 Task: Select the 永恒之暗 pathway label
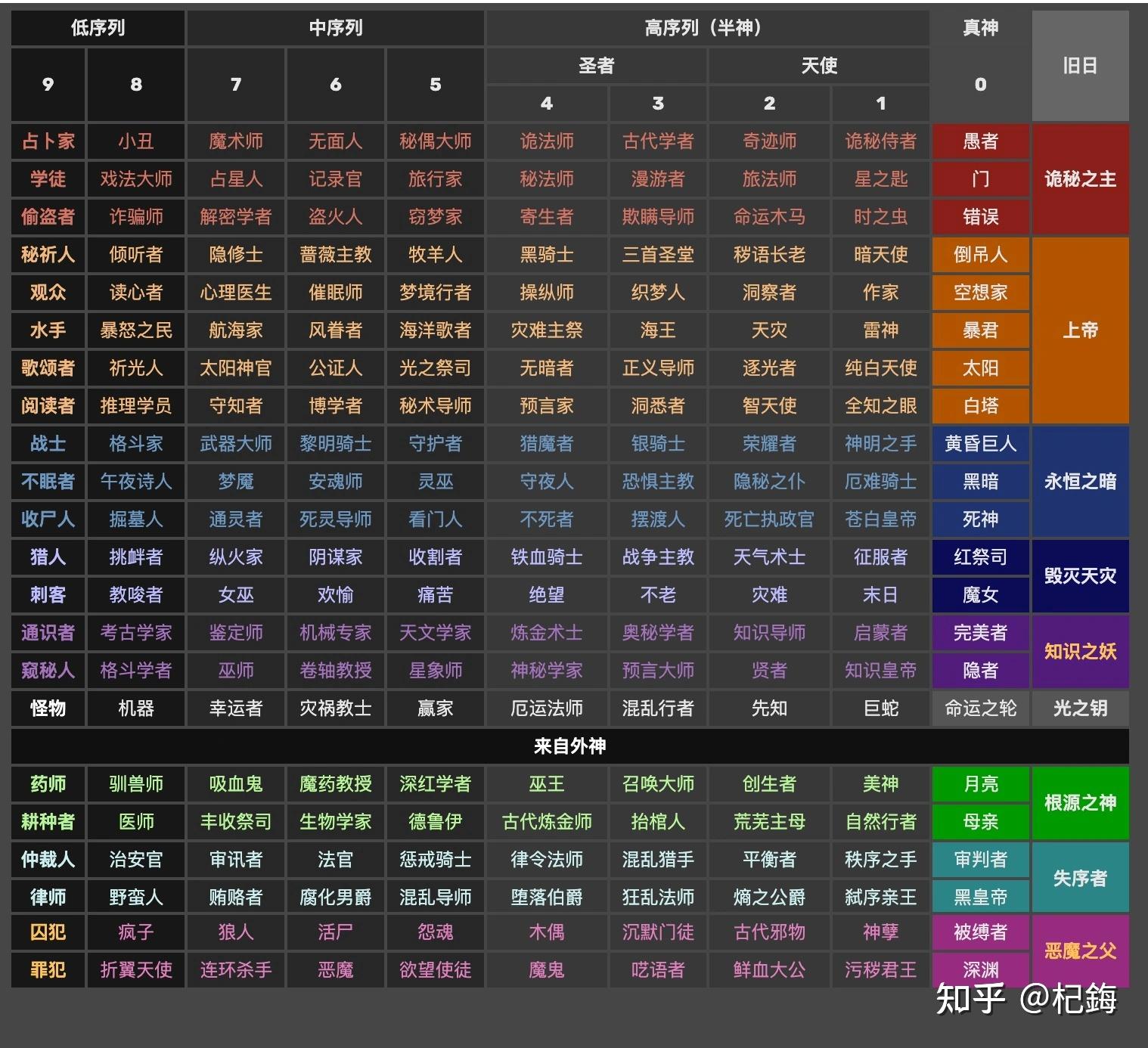point(1081,482)
